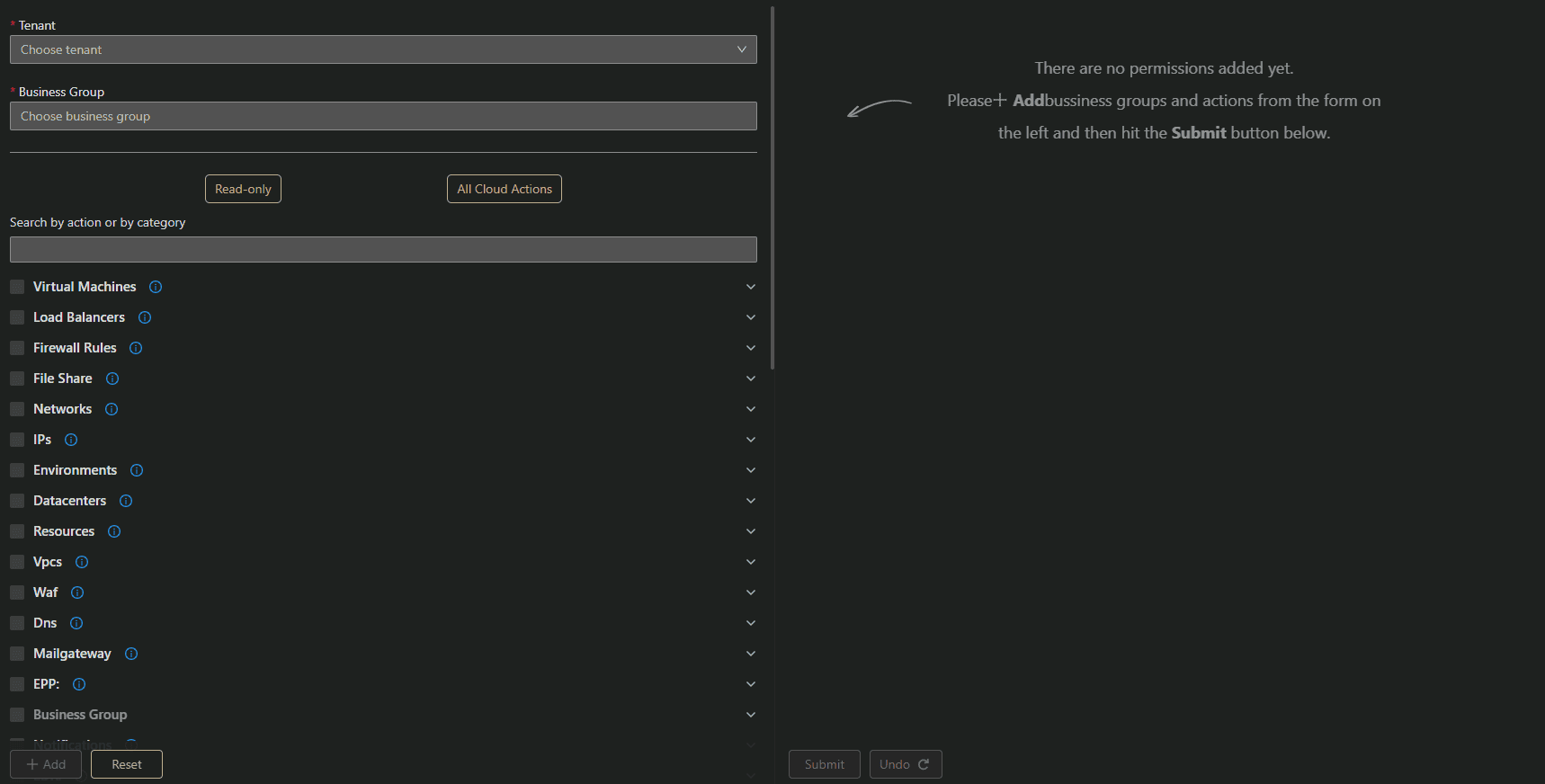Enable the Environments category checkbox
Viewport: 1545px width, 784px height.
tap(17, 470)
